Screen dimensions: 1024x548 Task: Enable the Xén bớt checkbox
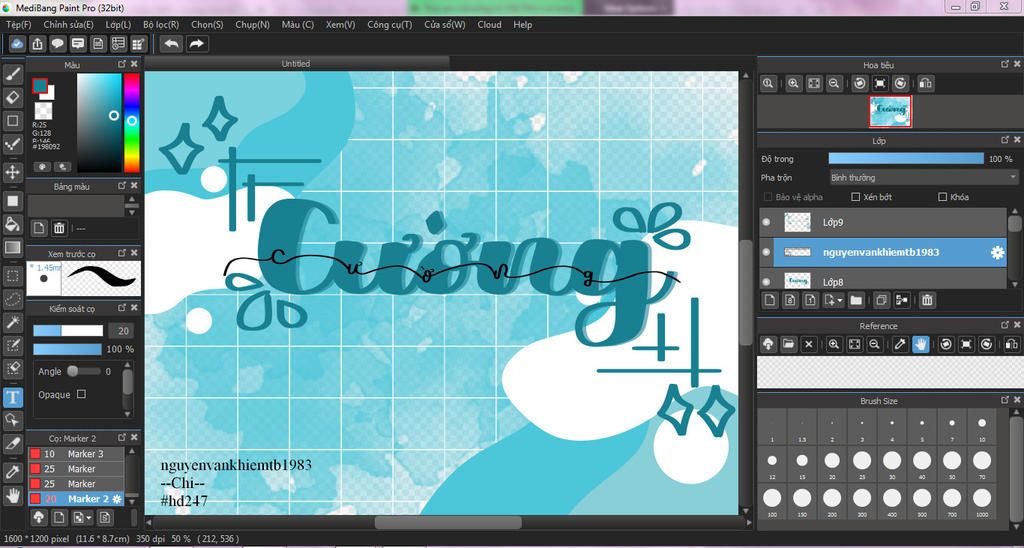(856, 197)
